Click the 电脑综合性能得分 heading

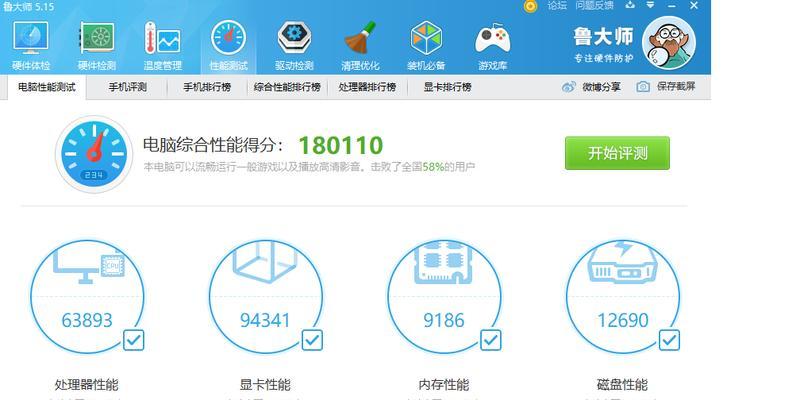(x=213, y=145)
